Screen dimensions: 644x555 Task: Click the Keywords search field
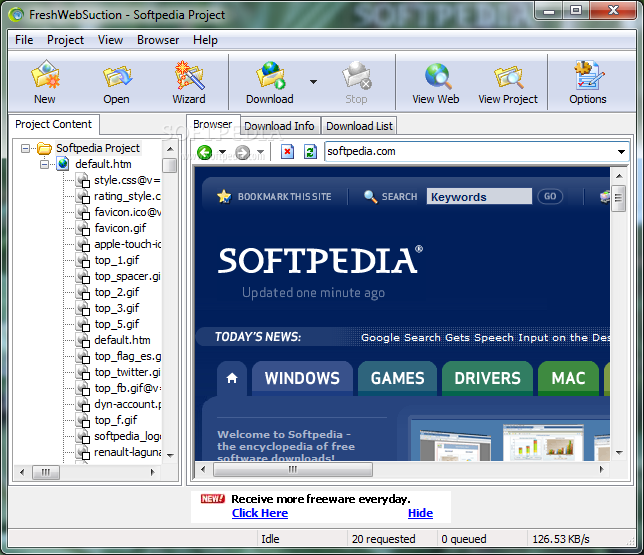pyautogui.click(x=479, y=196)
